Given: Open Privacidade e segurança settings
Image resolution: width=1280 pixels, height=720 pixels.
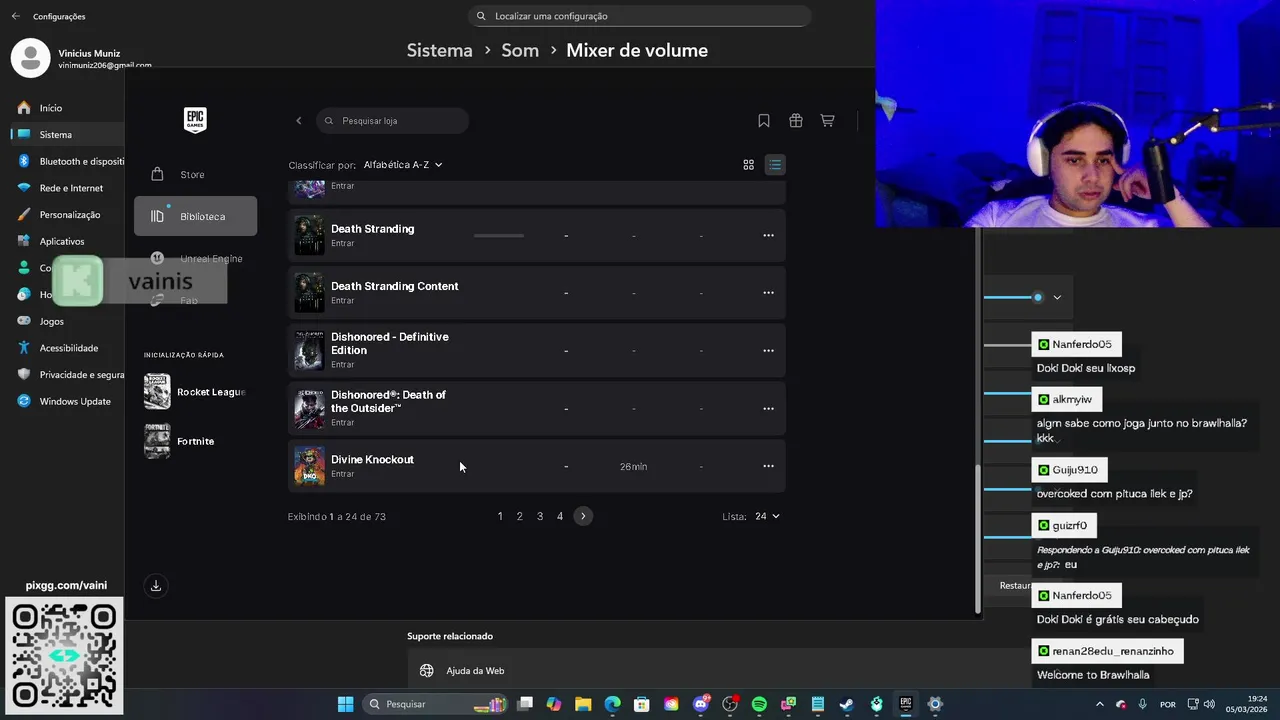Looking at the screenshot, I should tap(65, 375).
